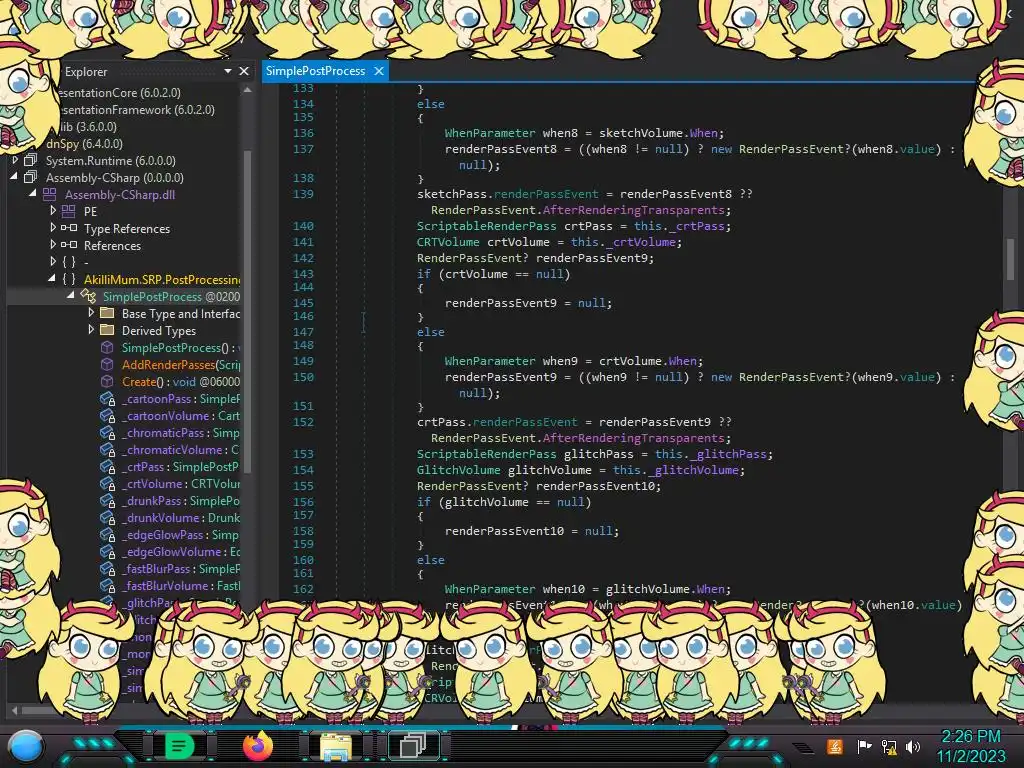
Task: Go to ScriptableRenderPass type on line 140
Action: [x=487, y=226]
